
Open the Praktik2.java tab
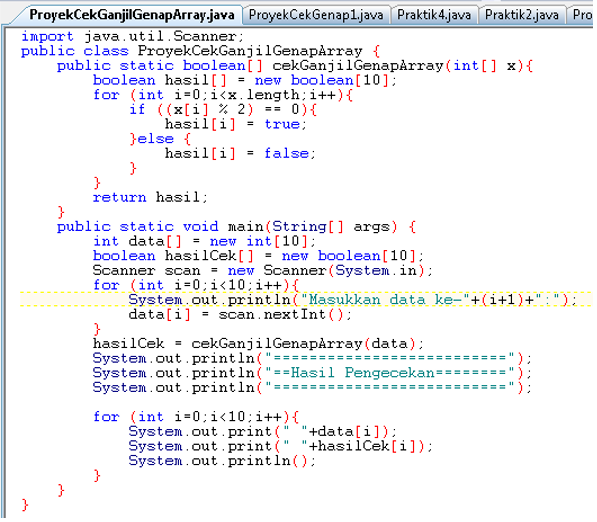[x=522, y=15]
